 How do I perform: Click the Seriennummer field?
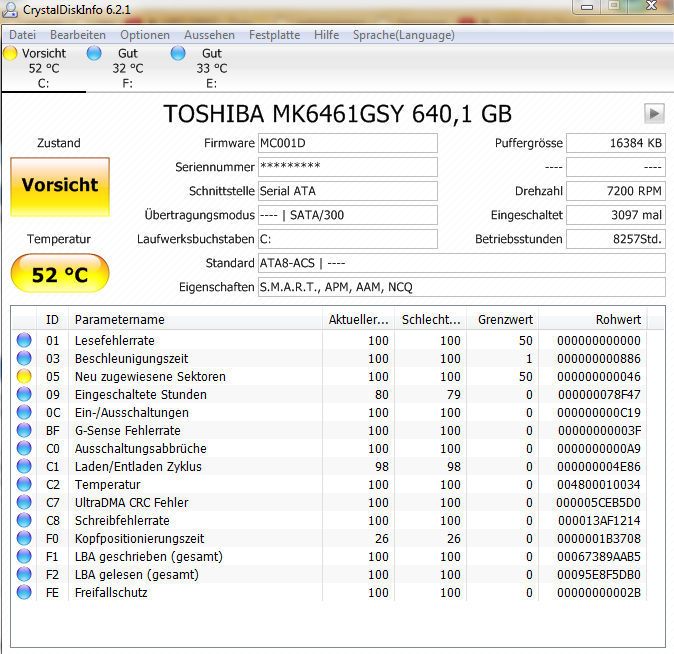tap(348, 167)
